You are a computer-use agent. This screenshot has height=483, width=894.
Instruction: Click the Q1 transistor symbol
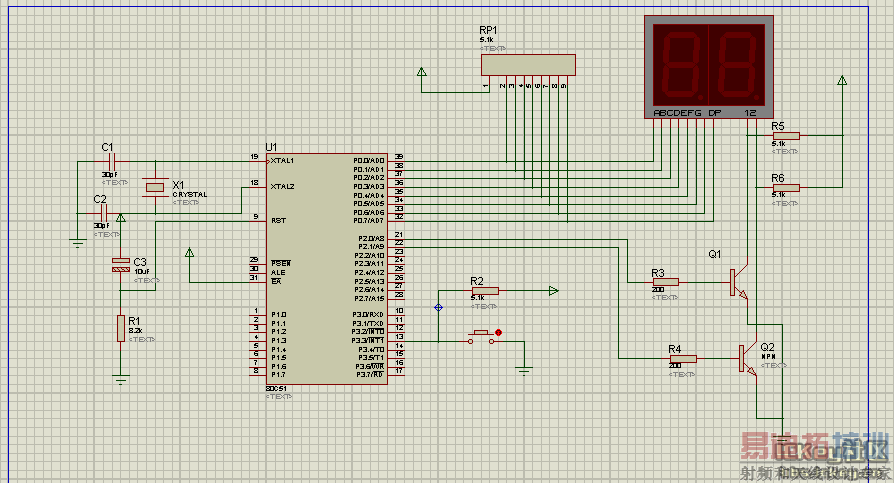pyautogui.click(x=737, y=281)
